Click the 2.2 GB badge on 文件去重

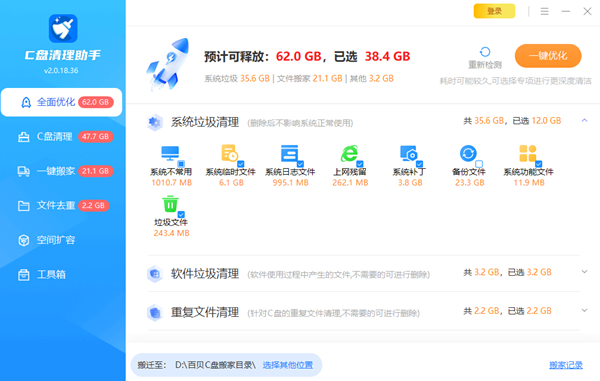point(93,205)
